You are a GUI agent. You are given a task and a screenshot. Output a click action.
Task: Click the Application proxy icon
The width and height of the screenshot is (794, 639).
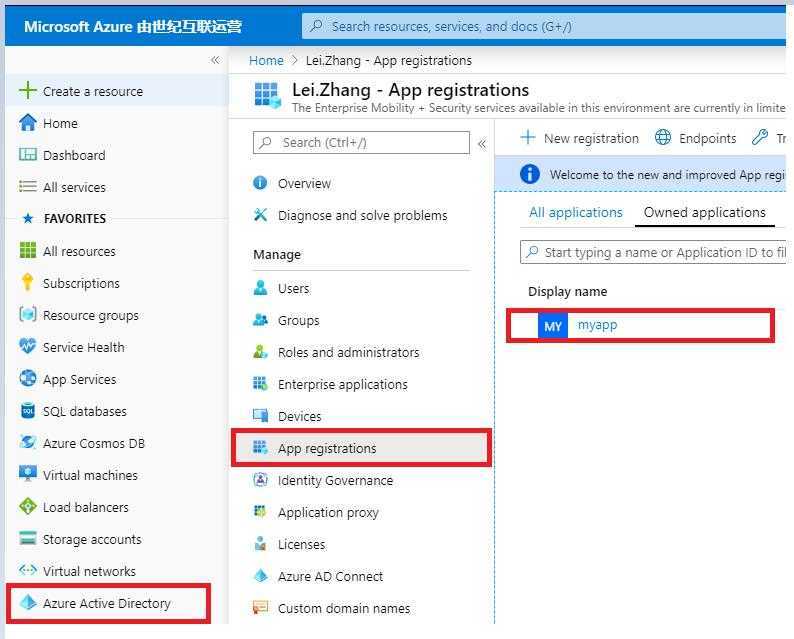pos(260,511)
